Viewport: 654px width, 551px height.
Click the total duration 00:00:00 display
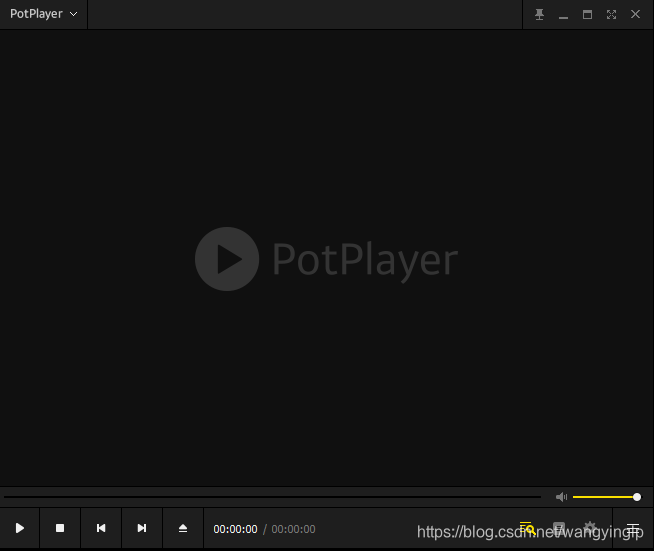click(x=293, y=529)
